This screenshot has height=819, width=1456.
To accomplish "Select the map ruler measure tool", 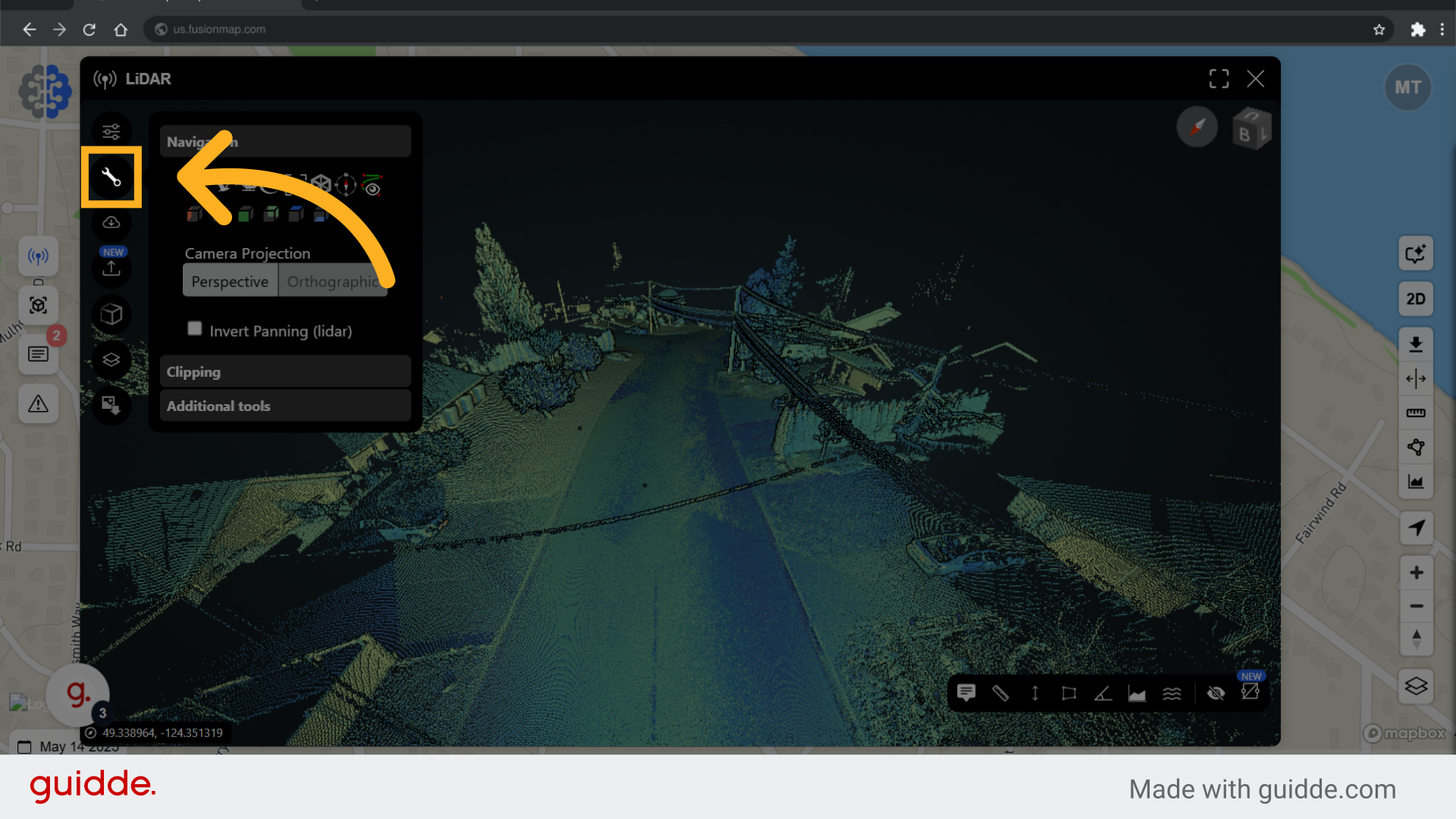I will pyautogui.click(x=1416, y=413).
